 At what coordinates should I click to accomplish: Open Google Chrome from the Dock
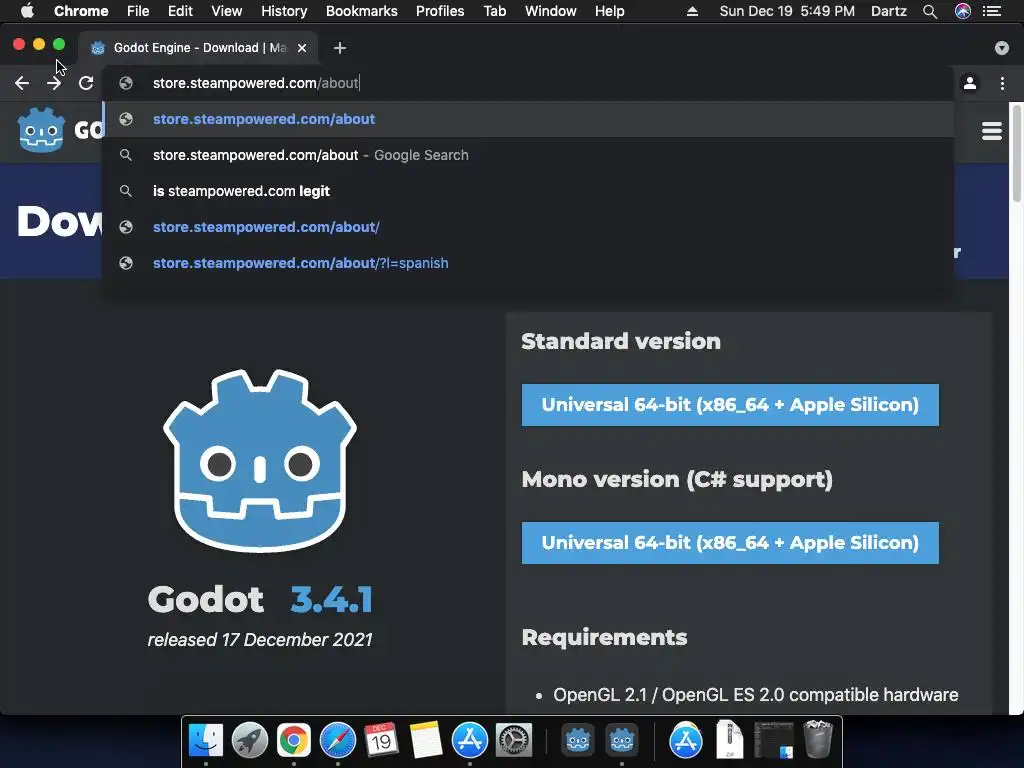(x=294, y=741)
